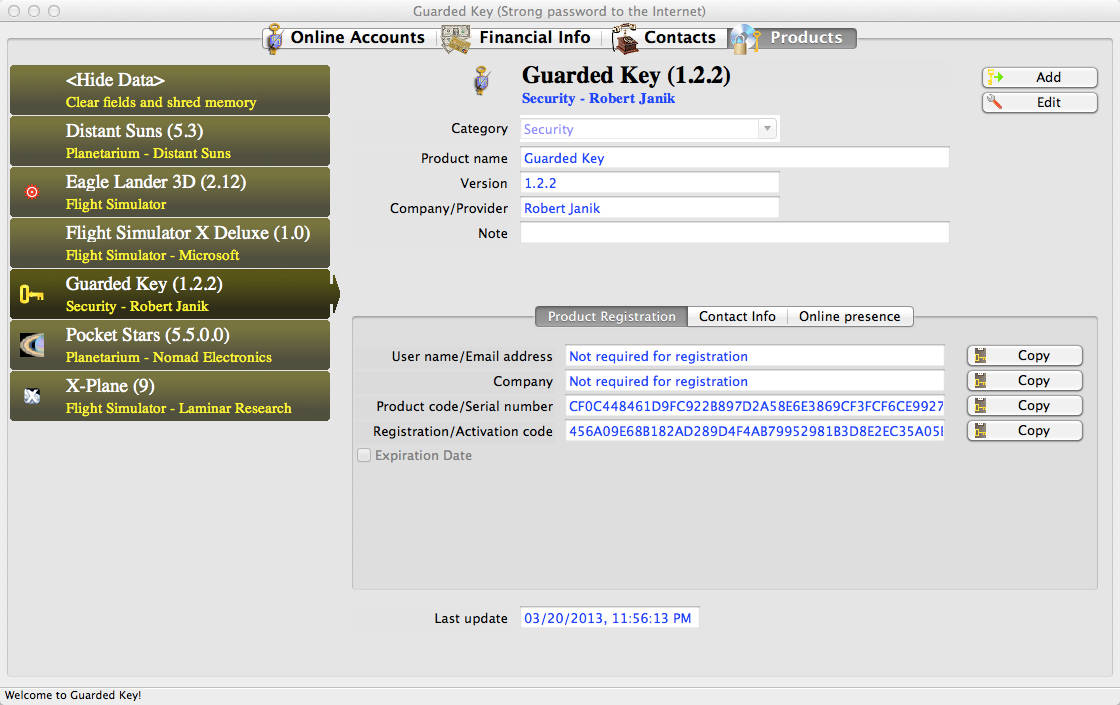Click the Edit button

1039,102
